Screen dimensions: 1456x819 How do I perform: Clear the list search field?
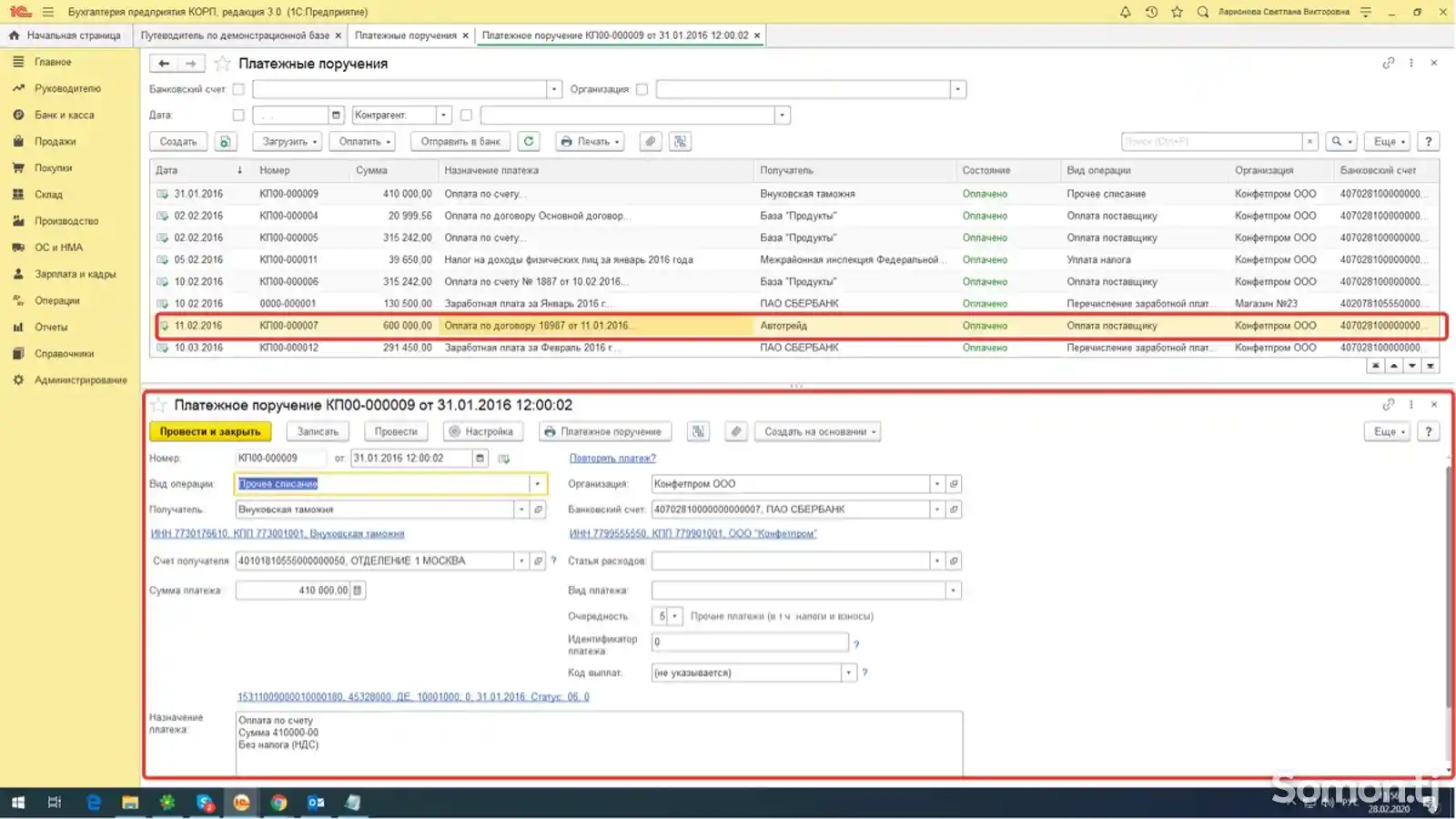[x=1309, y=141]
